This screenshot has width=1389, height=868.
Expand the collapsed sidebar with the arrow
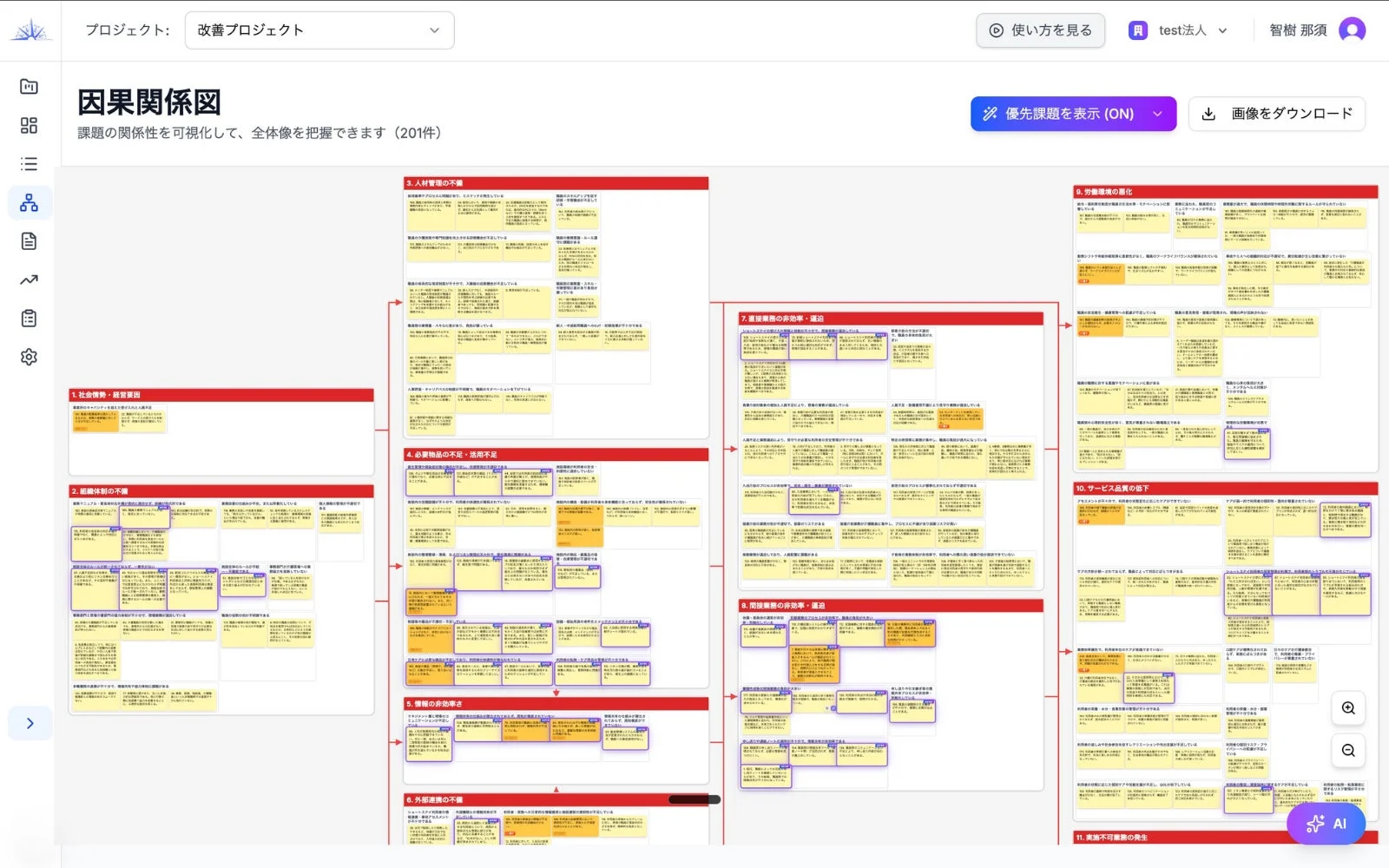30,723
